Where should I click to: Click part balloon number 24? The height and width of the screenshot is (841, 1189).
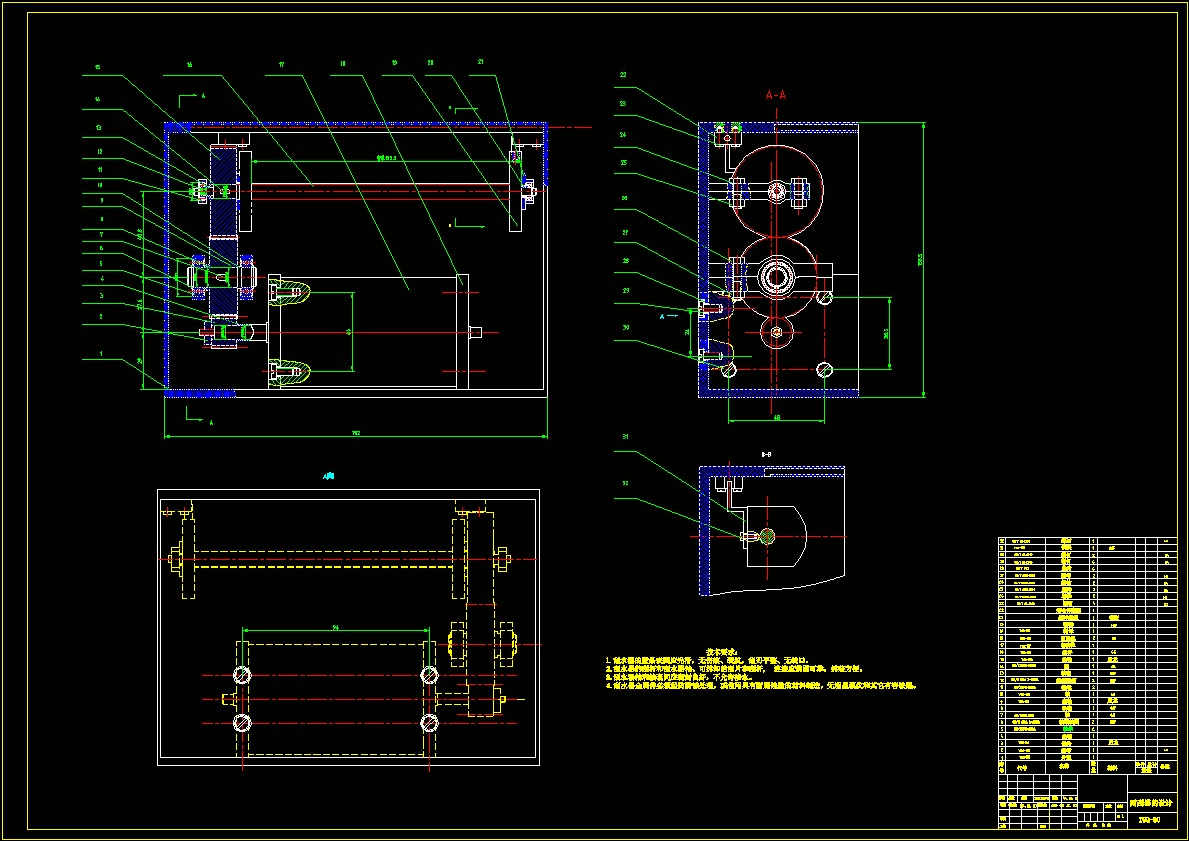[x=623, y=135]
